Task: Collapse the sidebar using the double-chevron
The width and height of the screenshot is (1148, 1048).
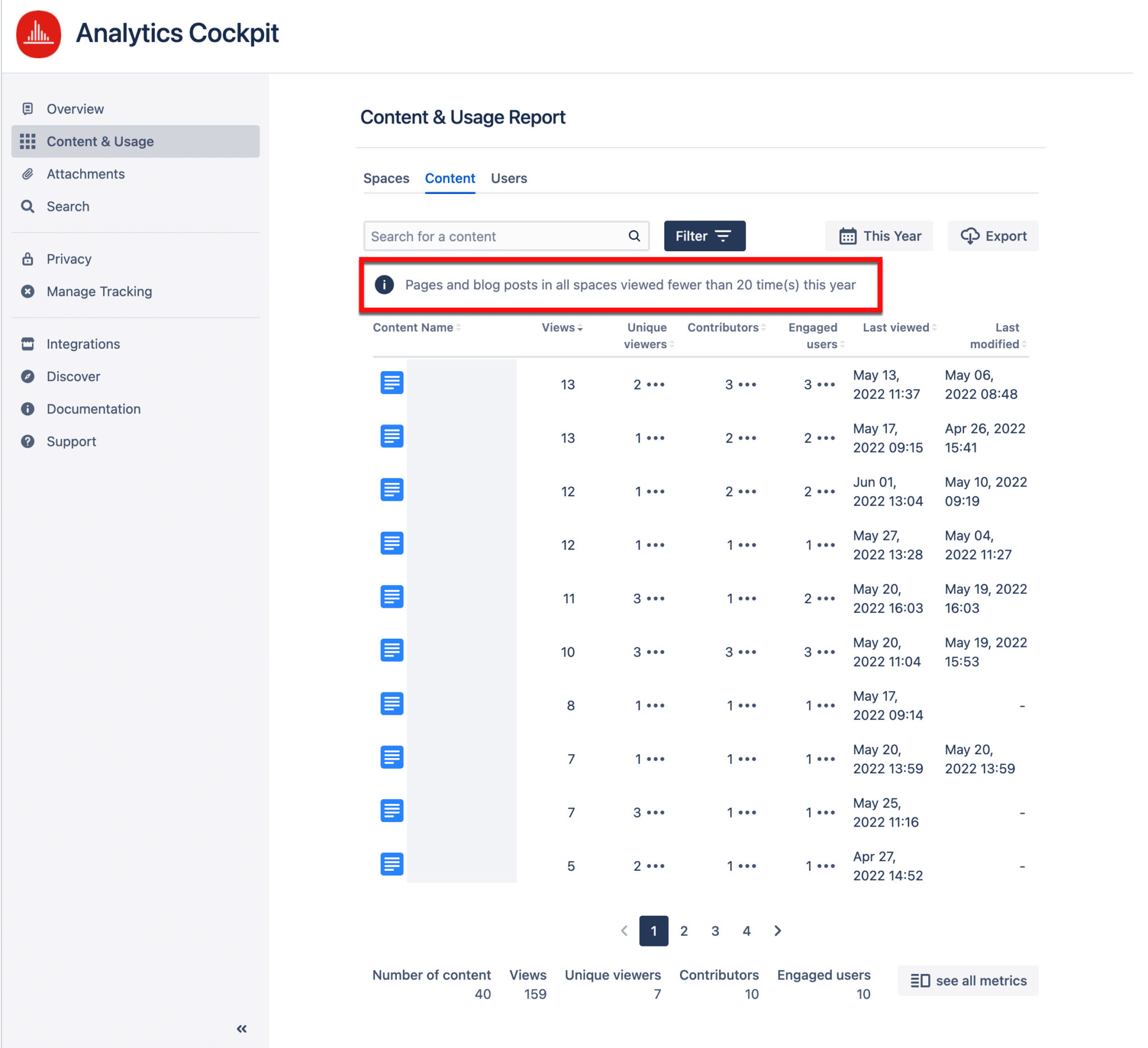Action: (241, 1028)
